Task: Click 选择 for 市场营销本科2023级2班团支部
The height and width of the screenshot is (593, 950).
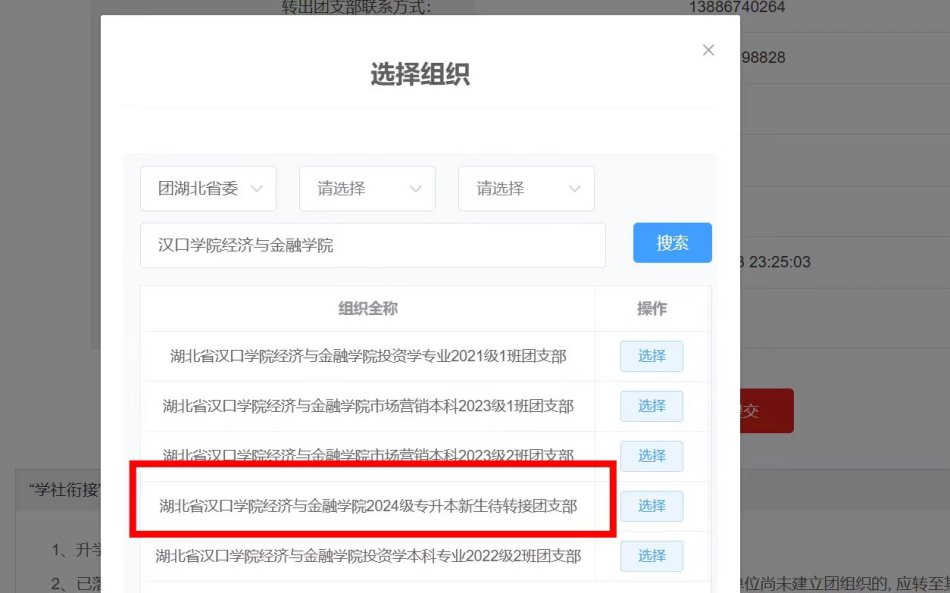Action: point(651,456)
